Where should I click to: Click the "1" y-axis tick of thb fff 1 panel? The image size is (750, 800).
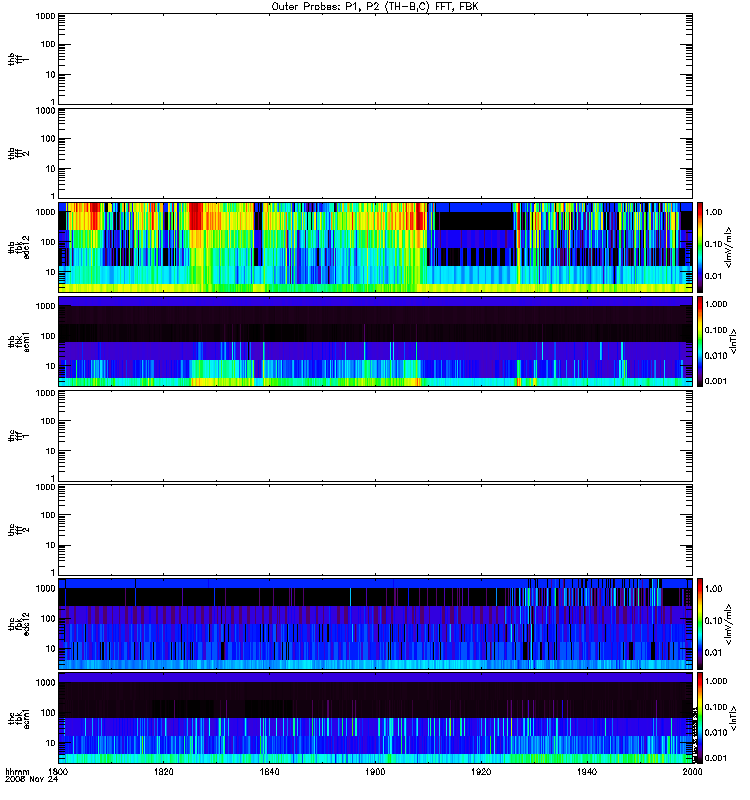click(x=53, y=102)
